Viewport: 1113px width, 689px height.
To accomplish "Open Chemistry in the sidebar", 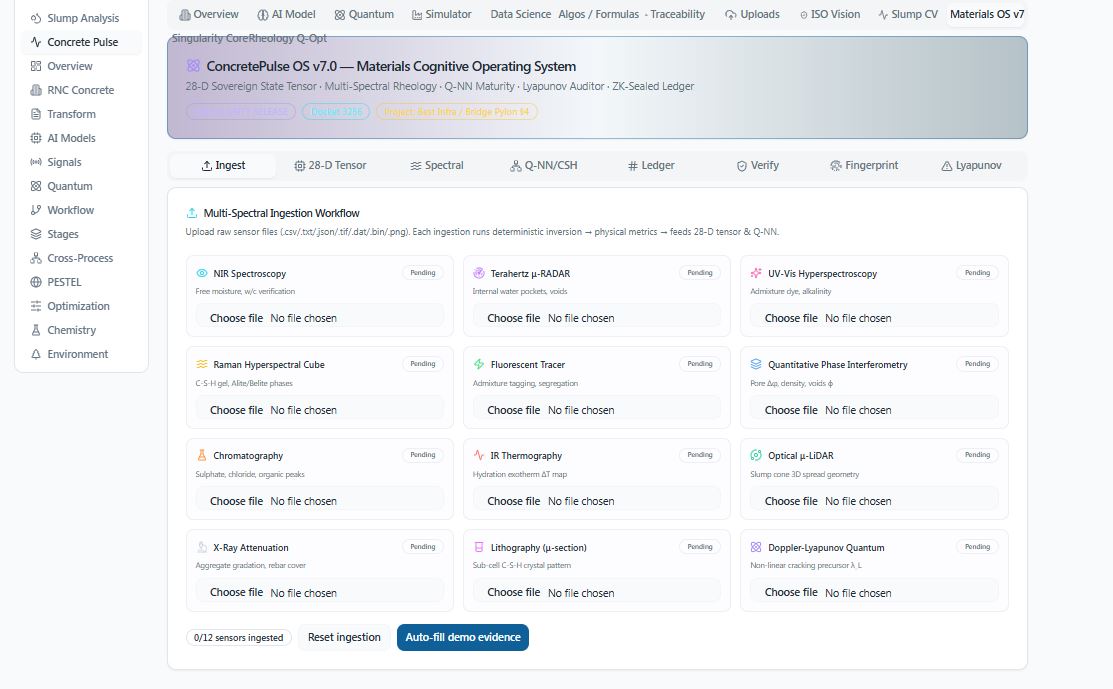I will pos(72,330).
